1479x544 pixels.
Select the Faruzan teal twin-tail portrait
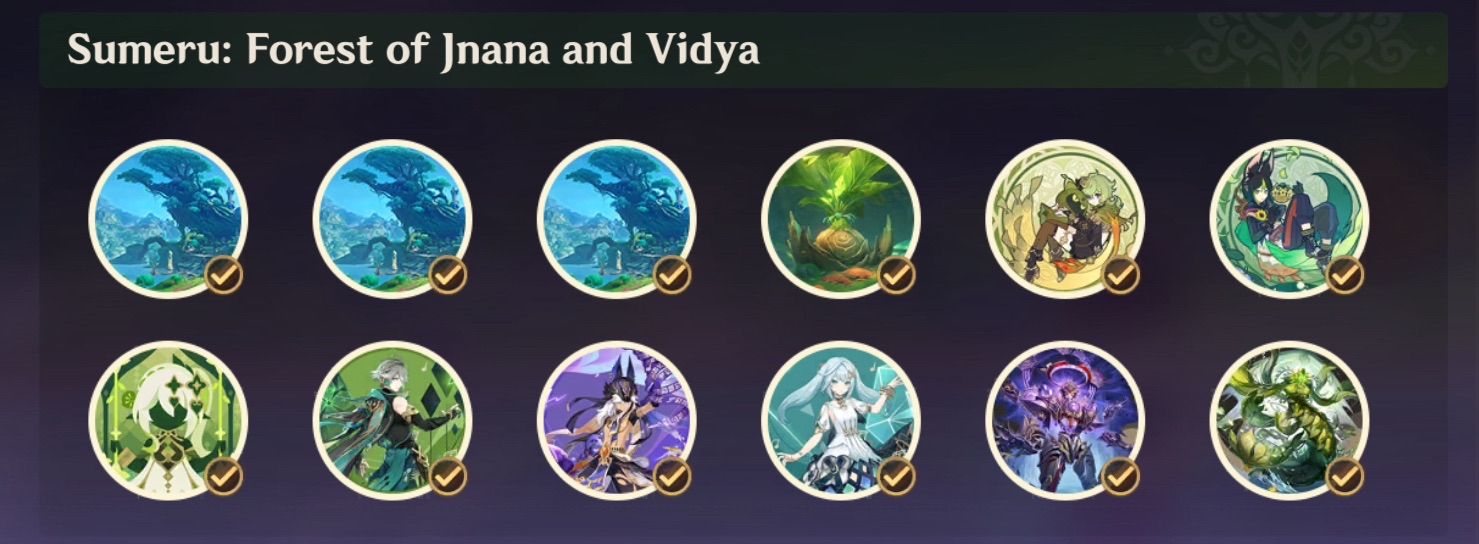click(x=840, y=420)
